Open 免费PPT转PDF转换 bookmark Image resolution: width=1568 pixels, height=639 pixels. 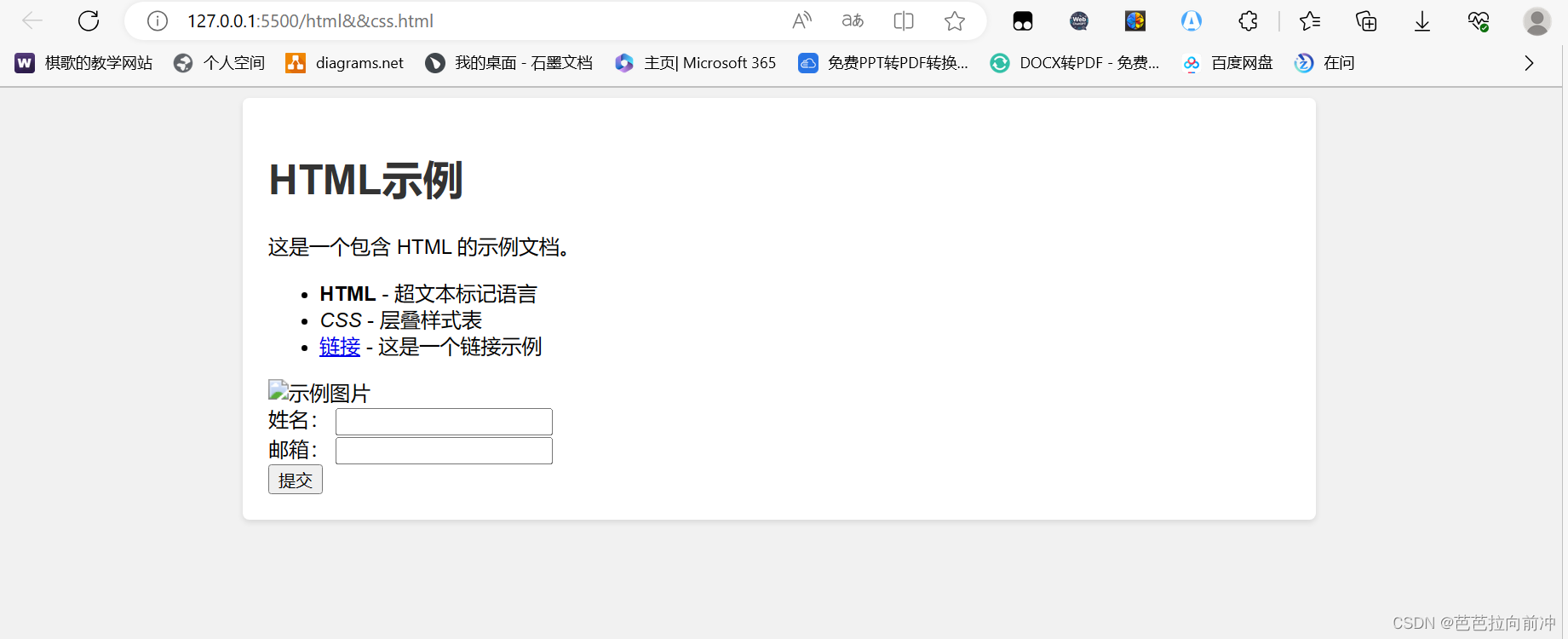coord(883,63)
